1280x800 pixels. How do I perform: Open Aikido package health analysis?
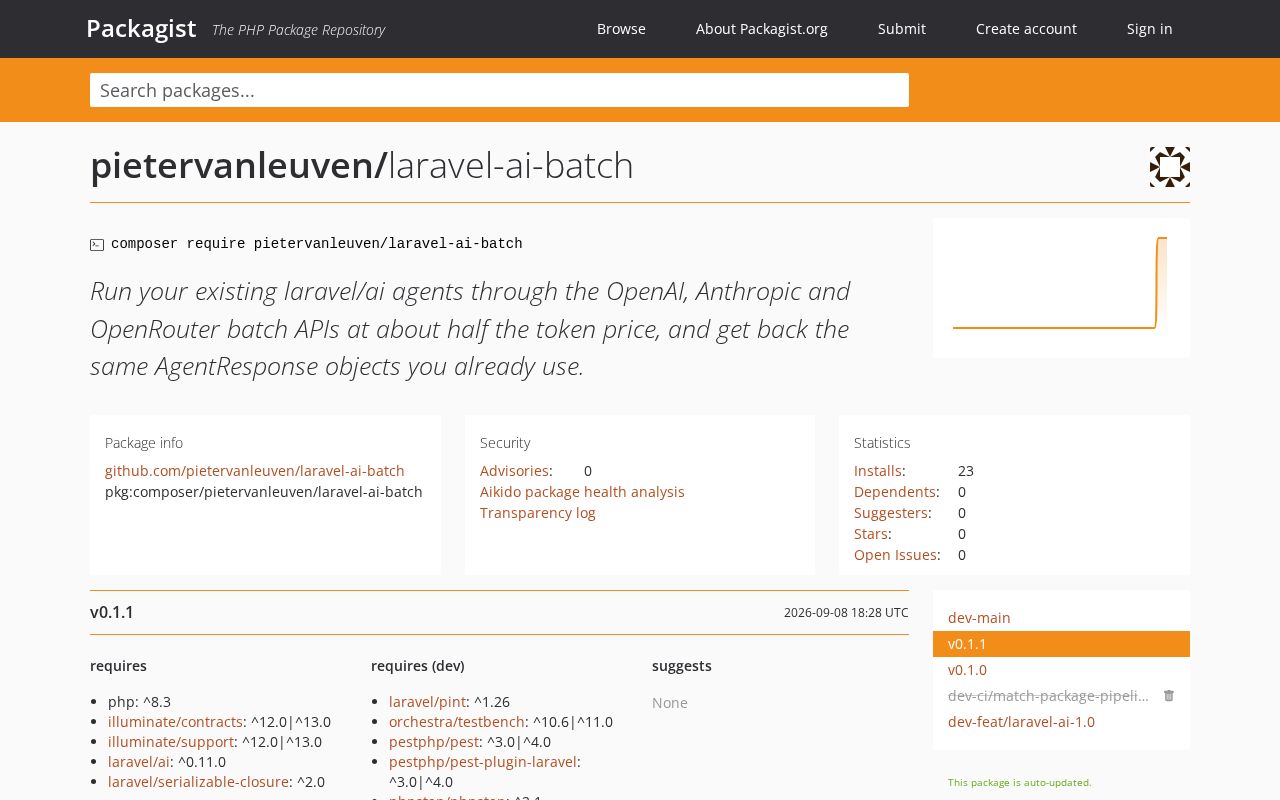(582, 492)
